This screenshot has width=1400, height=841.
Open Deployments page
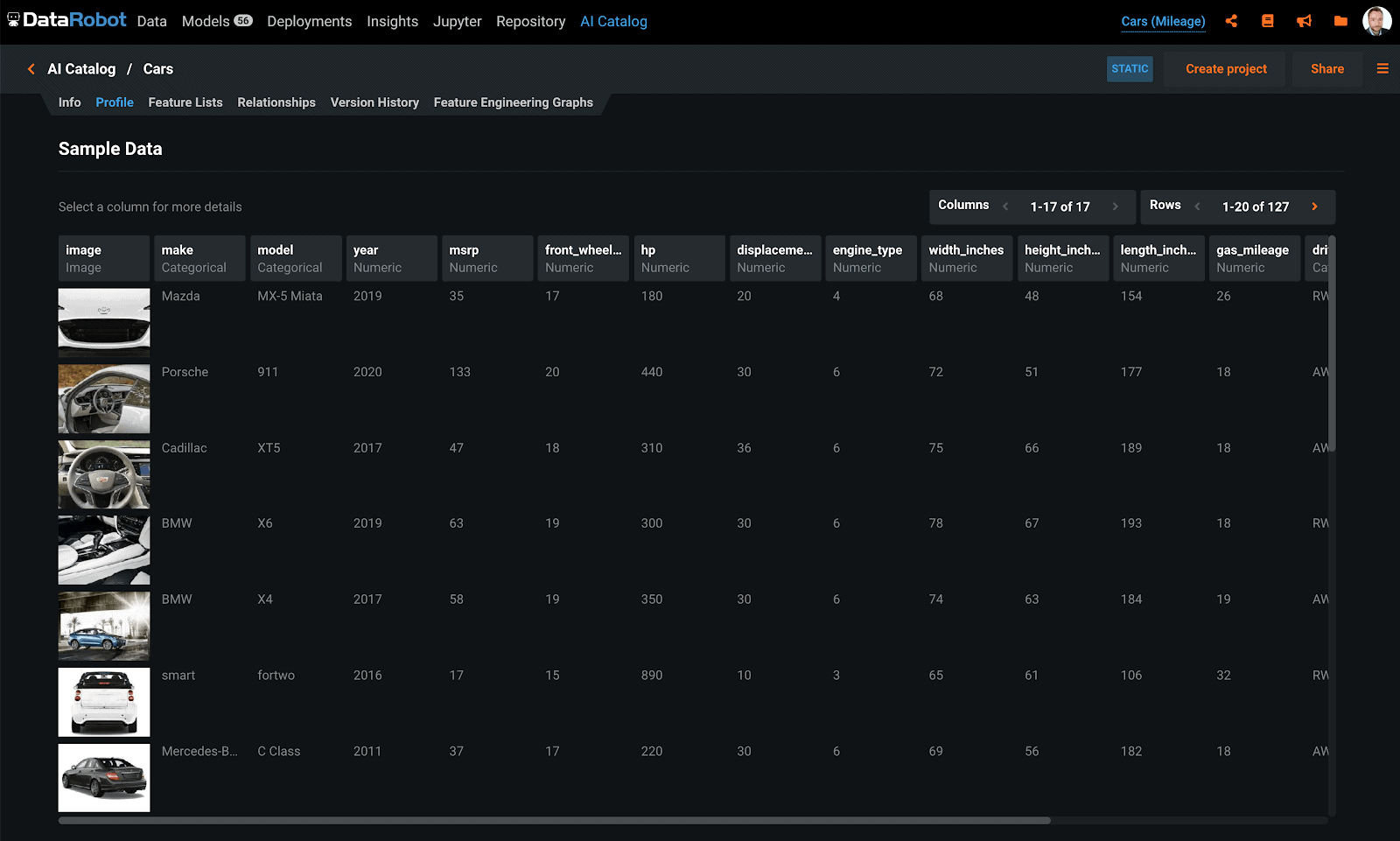(309, 21)
